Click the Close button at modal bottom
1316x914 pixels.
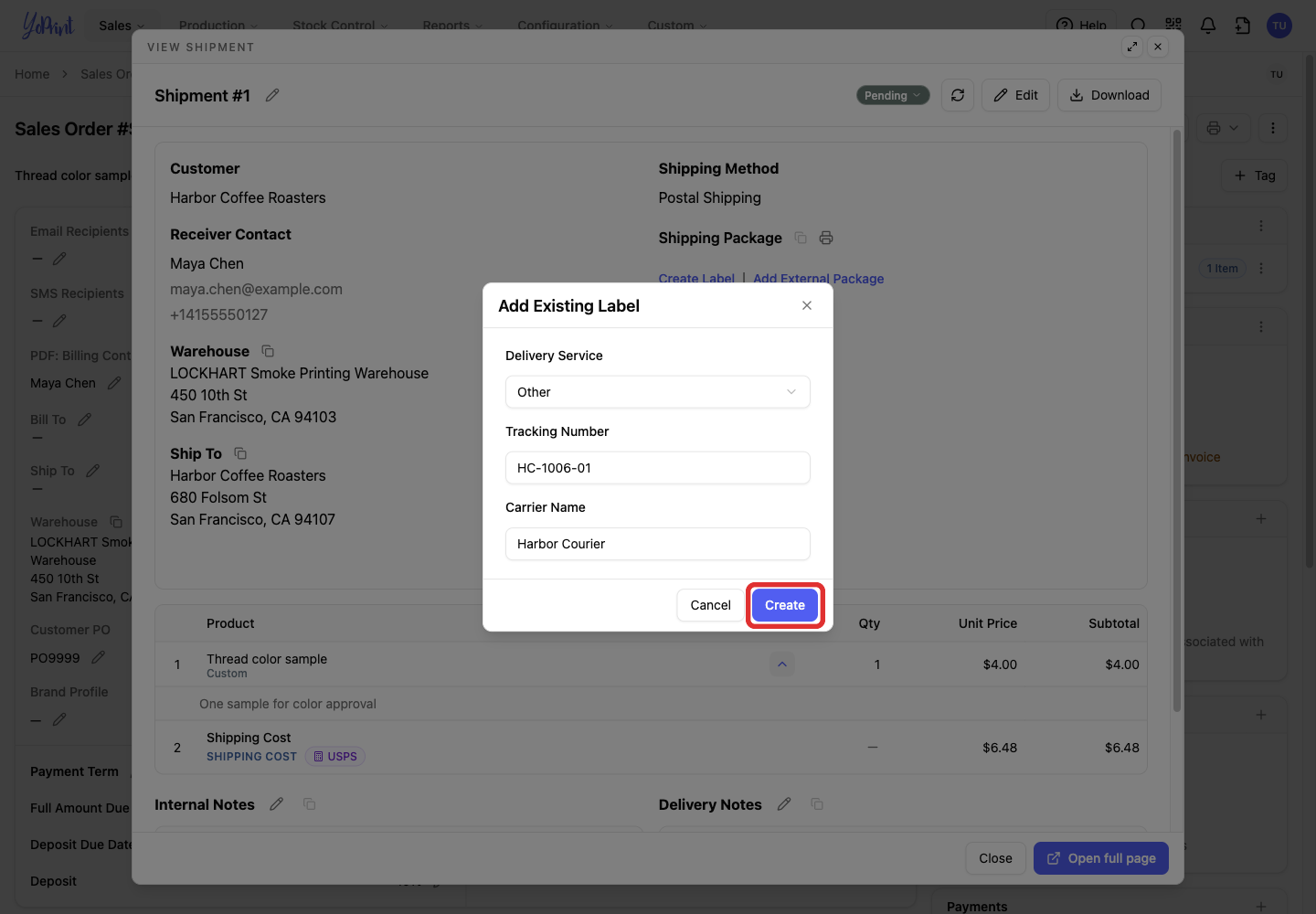point(995,858)
